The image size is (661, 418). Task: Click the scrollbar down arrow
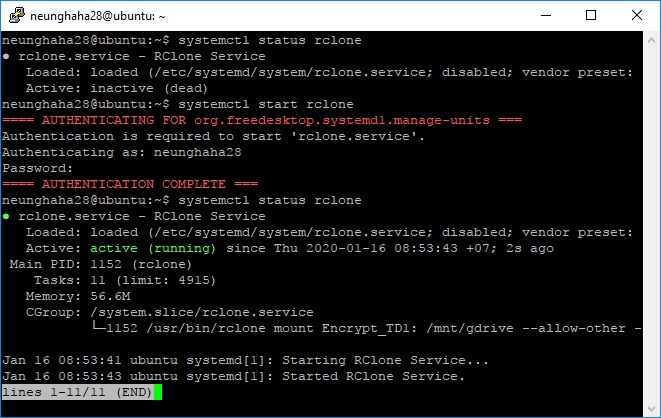coord(651,408)
